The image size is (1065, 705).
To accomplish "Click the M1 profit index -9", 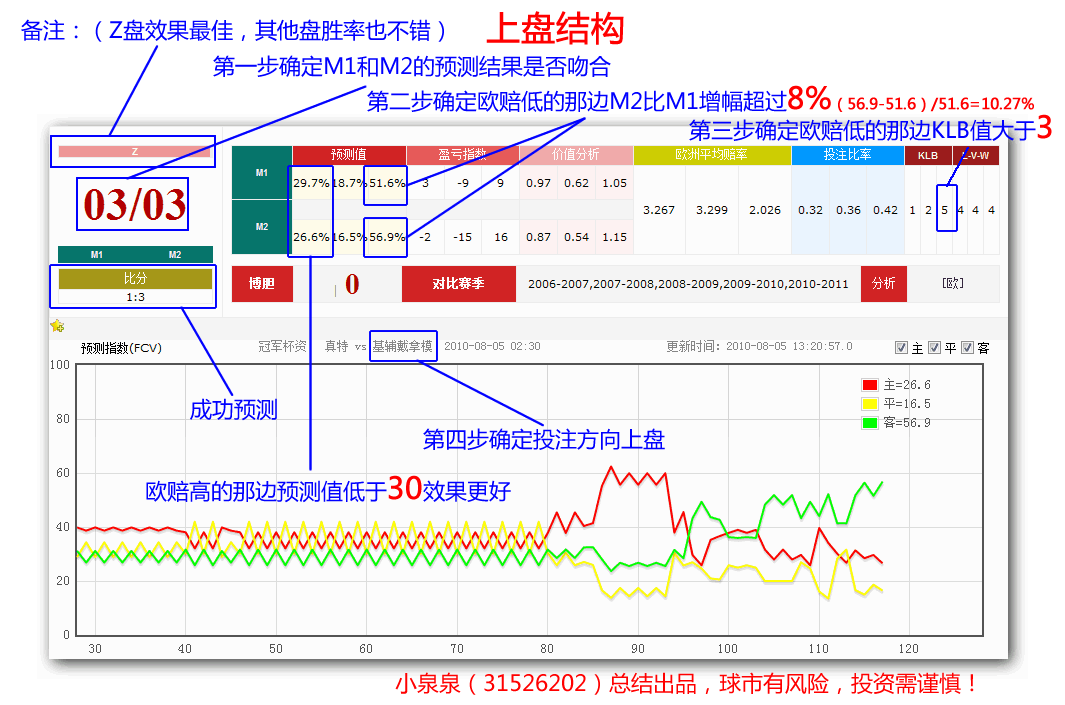I will (x=463, y=183).
